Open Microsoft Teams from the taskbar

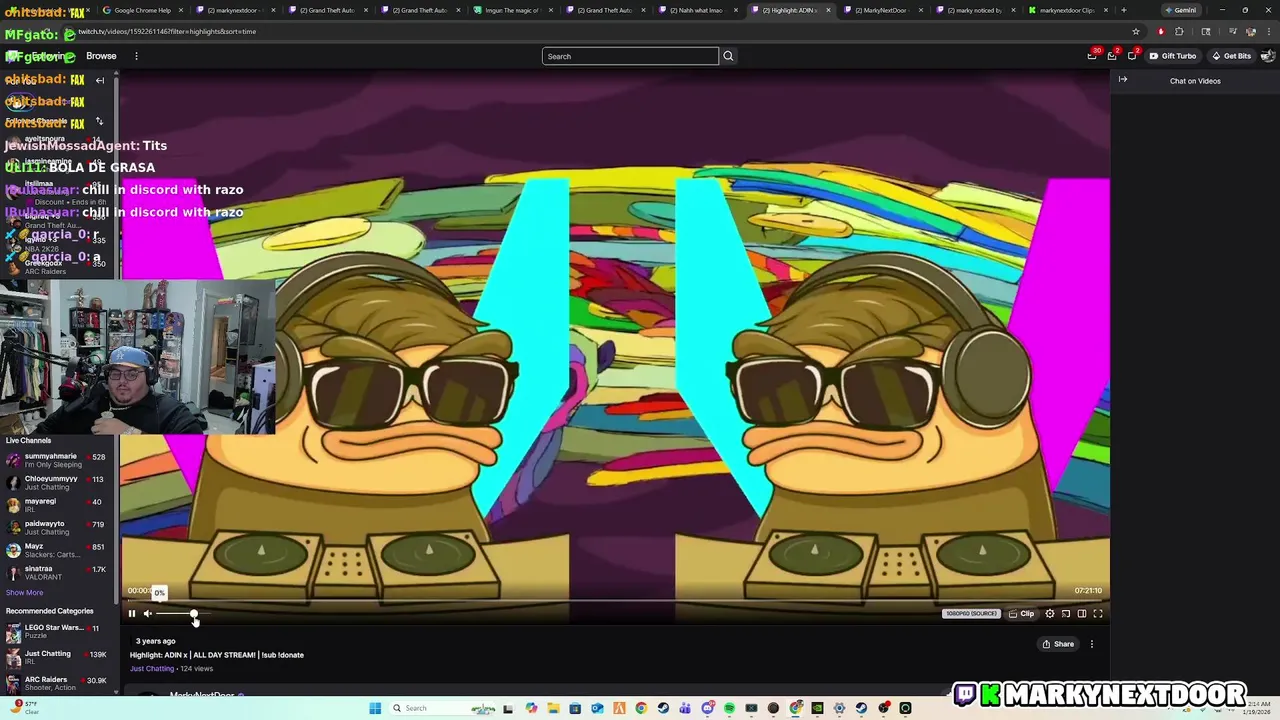click(x=686, y=708)
